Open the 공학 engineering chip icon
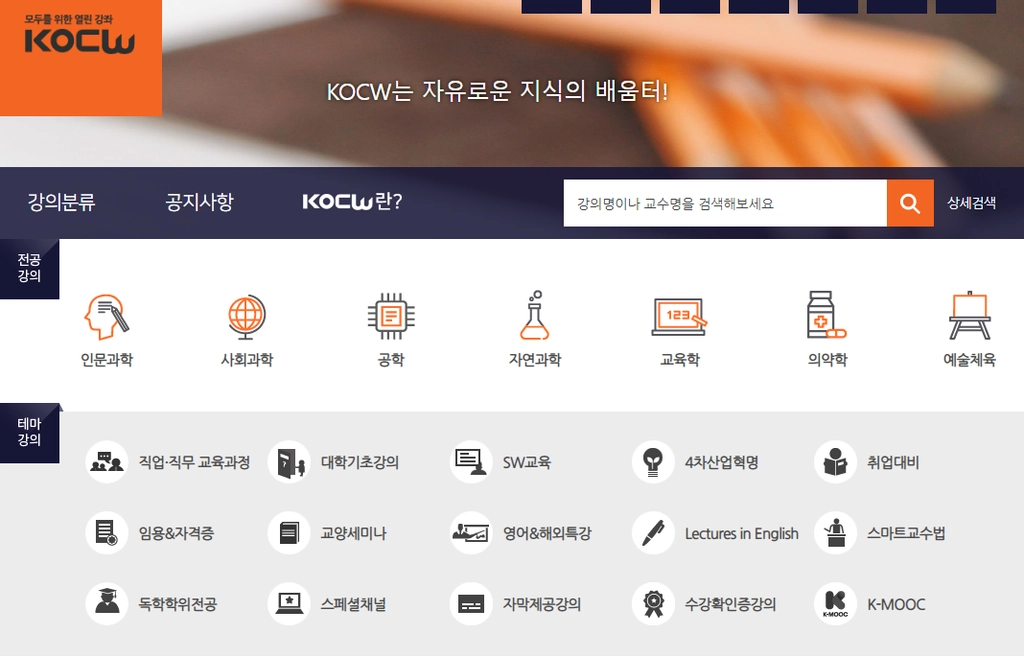The width and height of the screenshot is (1024, 663). (391, 316)
